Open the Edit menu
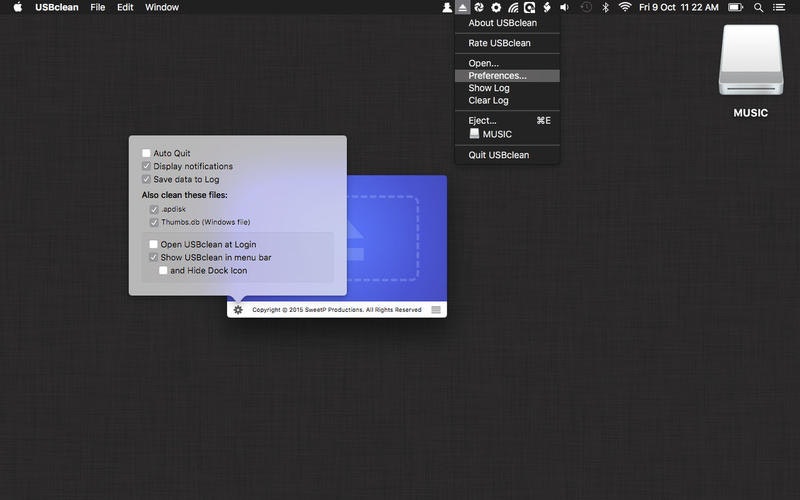800x500 pixels. (x=125, y=7)
